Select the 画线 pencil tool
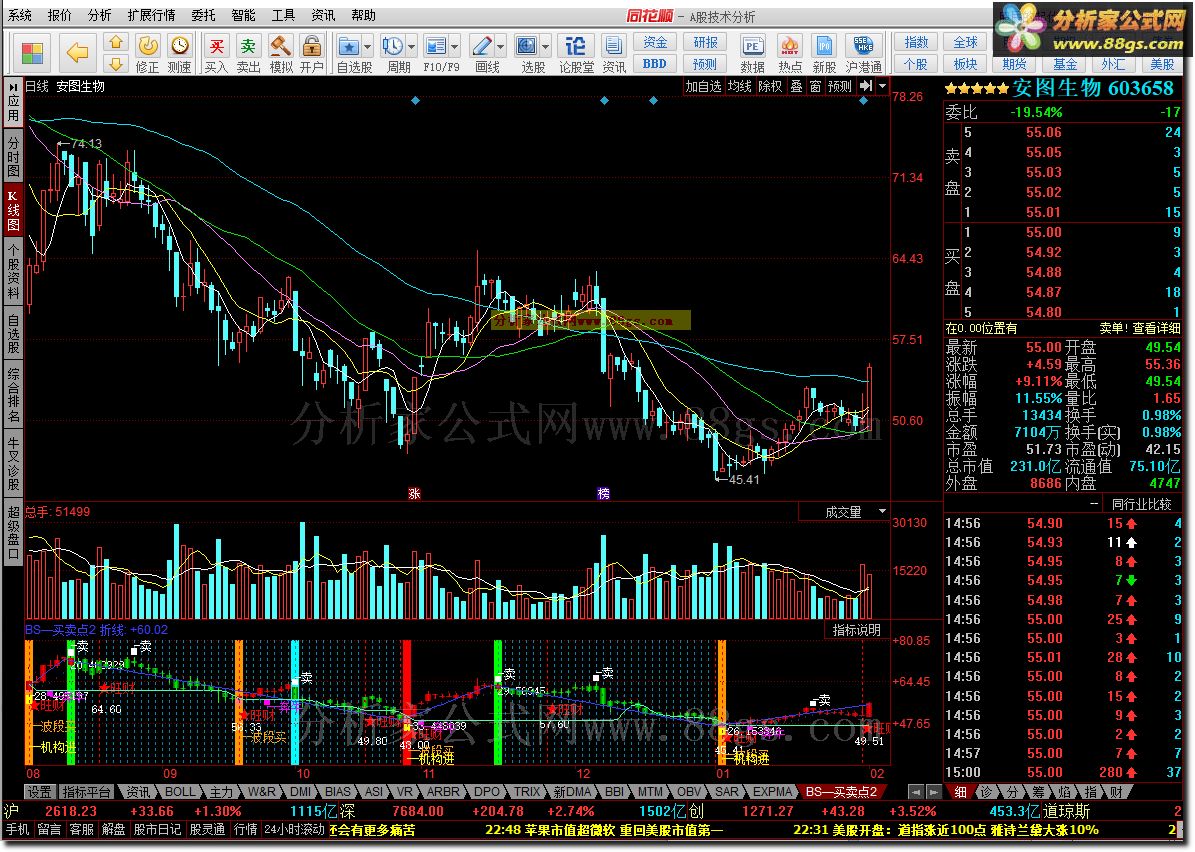The width and height of the screenshot is (1195, 852). tap(482, 46)
